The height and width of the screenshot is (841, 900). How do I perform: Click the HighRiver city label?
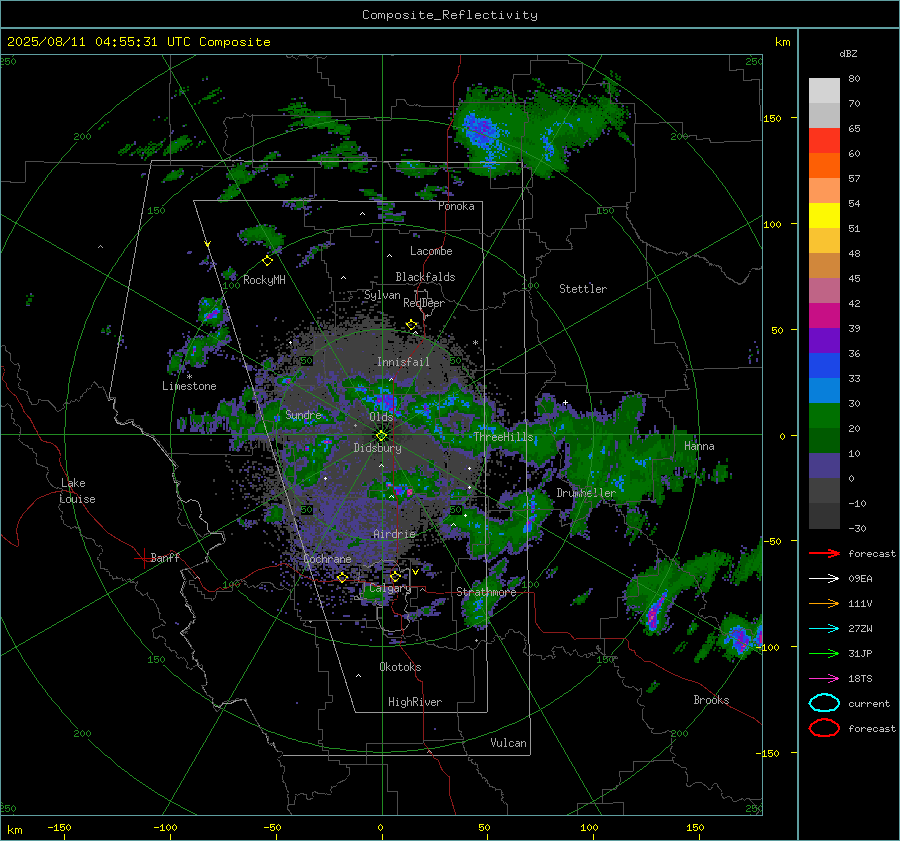(x=415, y=702)
